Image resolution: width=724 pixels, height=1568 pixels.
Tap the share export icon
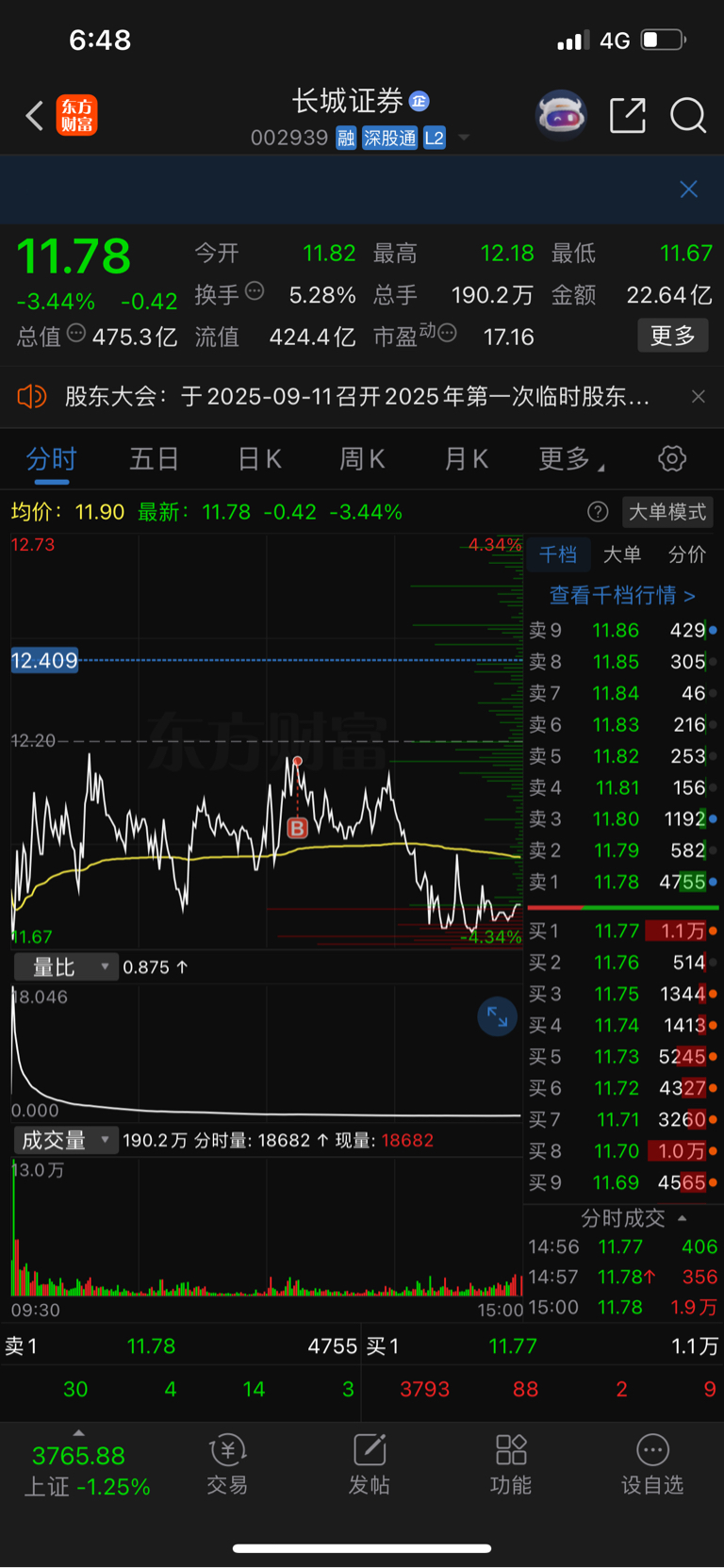[x=628, y=116]
